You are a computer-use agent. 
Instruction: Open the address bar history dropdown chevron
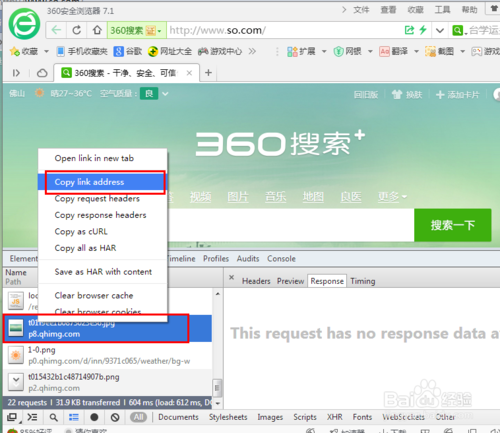440,31
